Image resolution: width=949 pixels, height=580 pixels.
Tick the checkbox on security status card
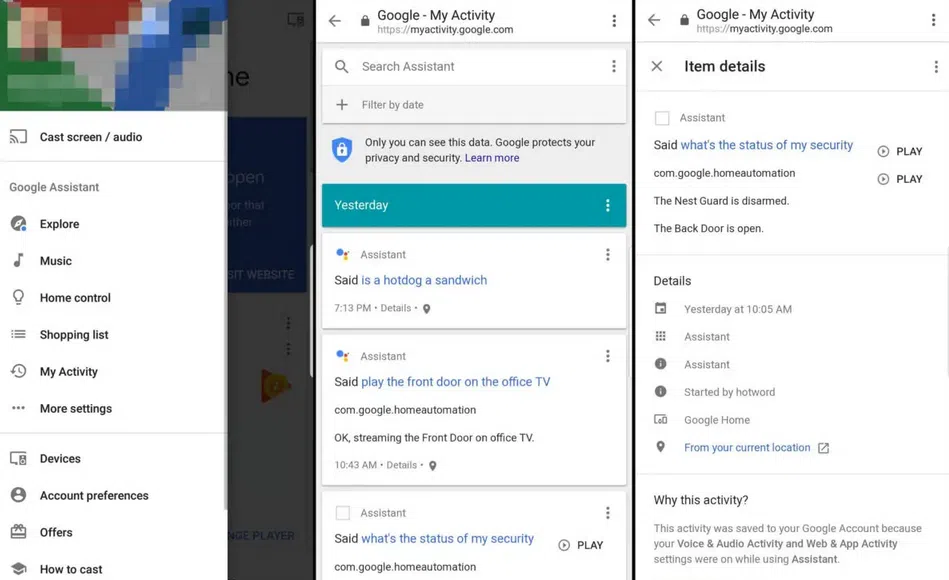[x=343, y=513]
